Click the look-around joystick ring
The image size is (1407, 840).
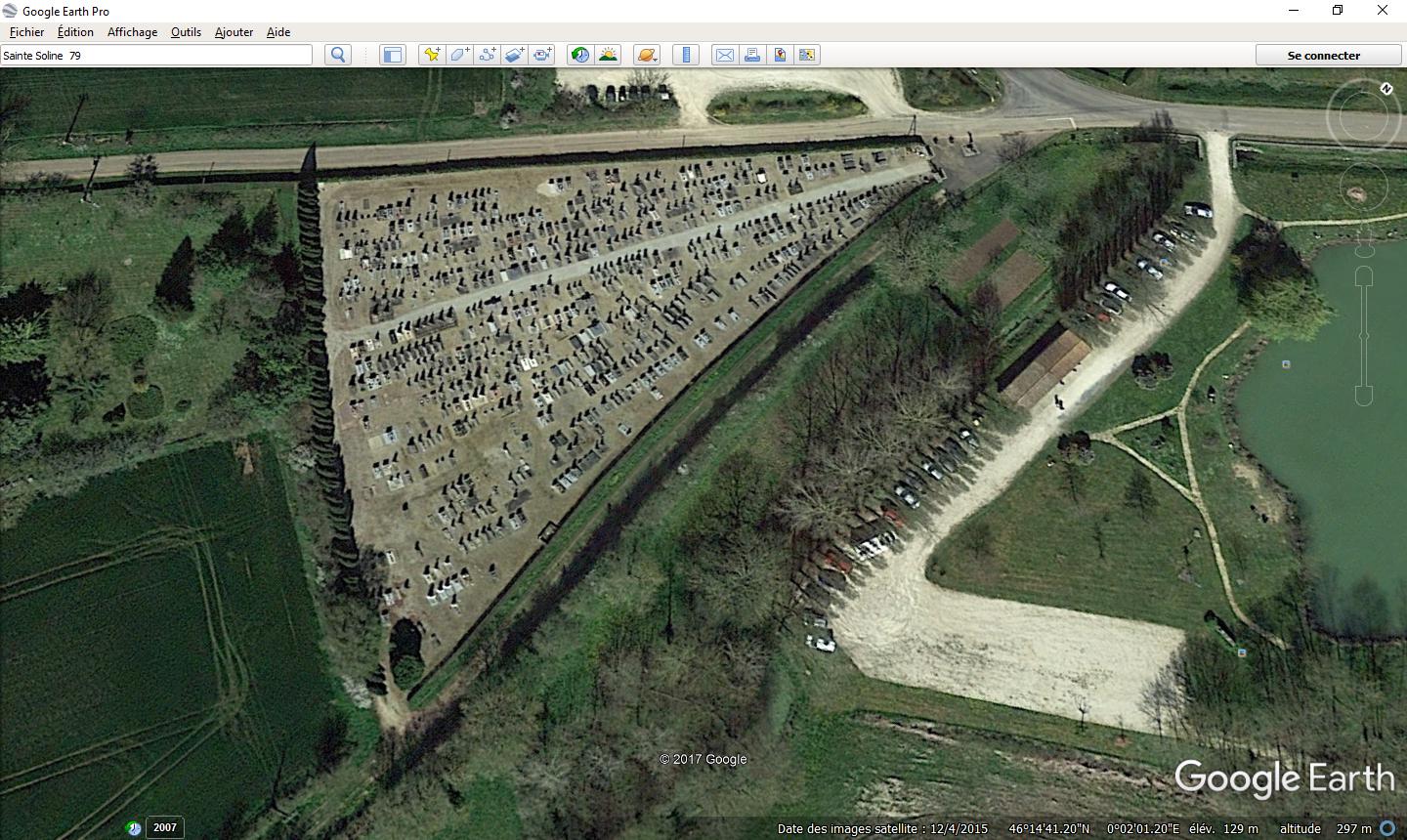1363,117
